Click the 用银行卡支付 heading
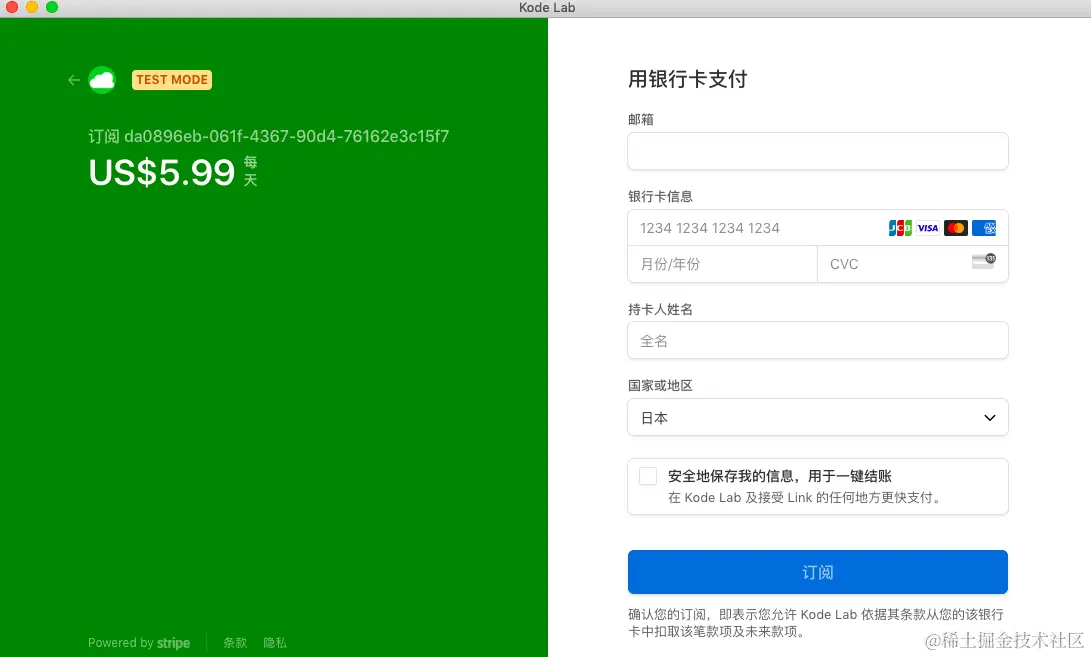 coord(687,79)
